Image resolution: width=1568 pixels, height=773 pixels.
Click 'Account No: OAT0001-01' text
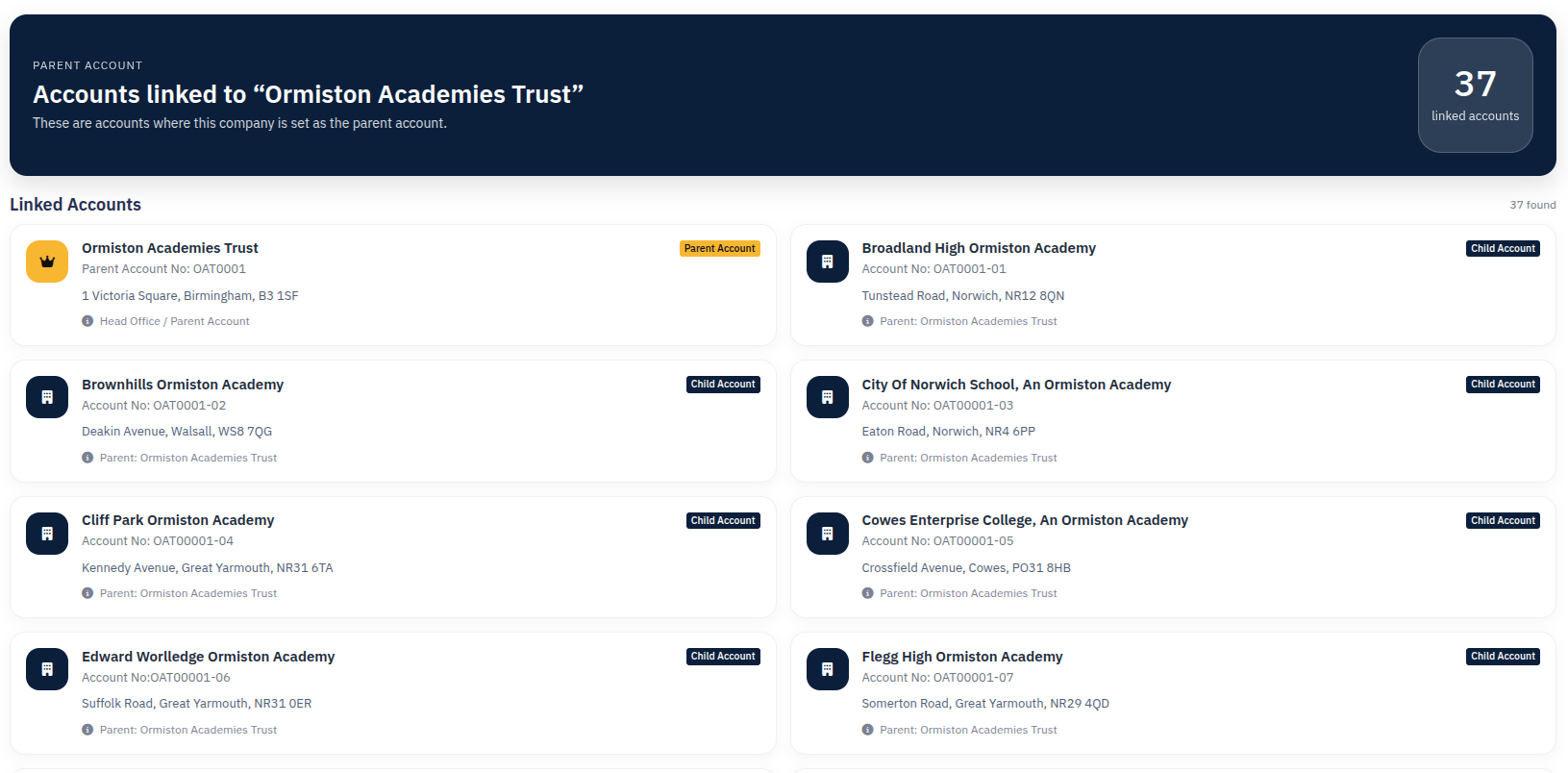[933, 269]
